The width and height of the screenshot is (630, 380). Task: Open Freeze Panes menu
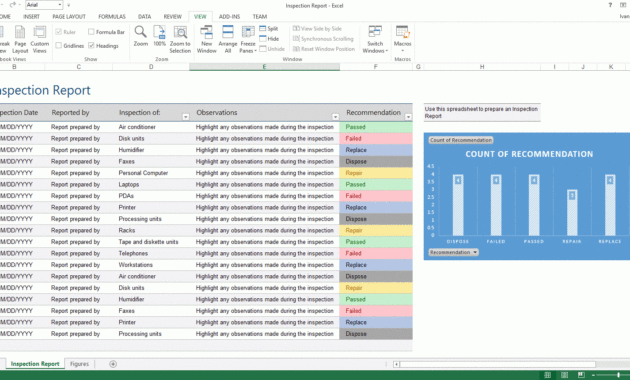point(248,39)
